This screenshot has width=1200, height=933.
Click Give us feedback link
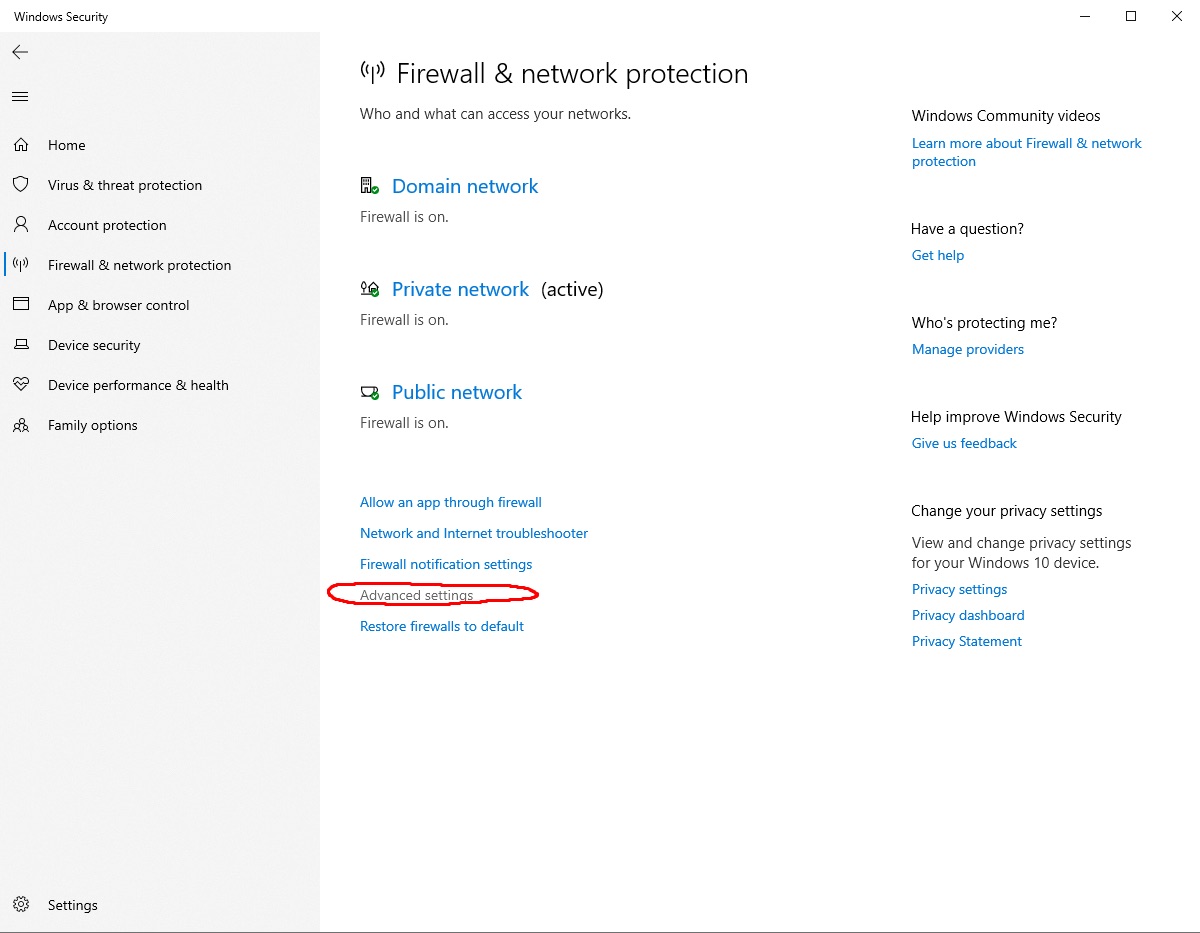pos(964,443)
